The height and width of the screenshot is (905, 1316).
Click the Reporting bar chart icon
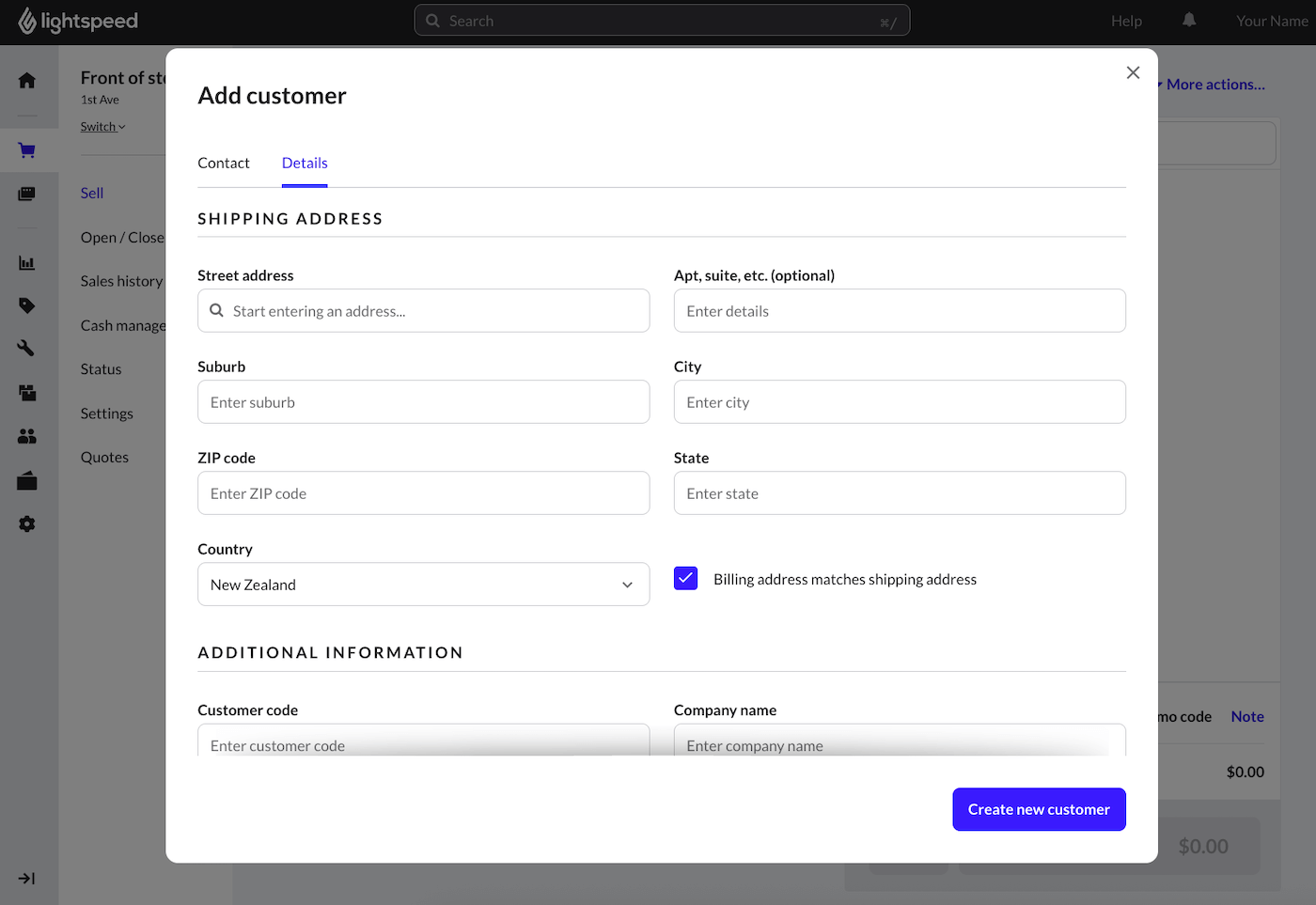tap(27, 263)
